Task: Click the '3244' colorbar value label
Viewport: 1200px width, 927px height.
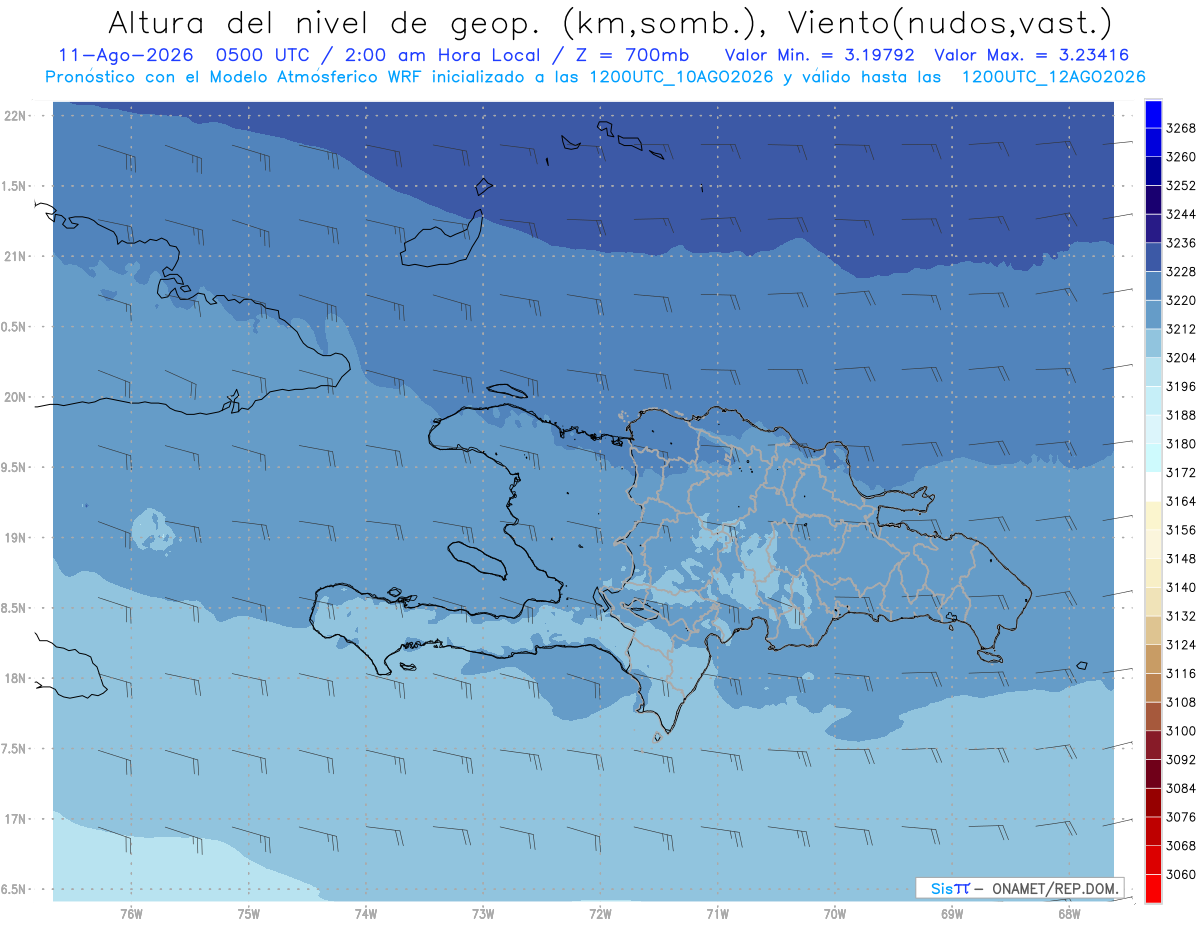Action: pos(1181,215)
